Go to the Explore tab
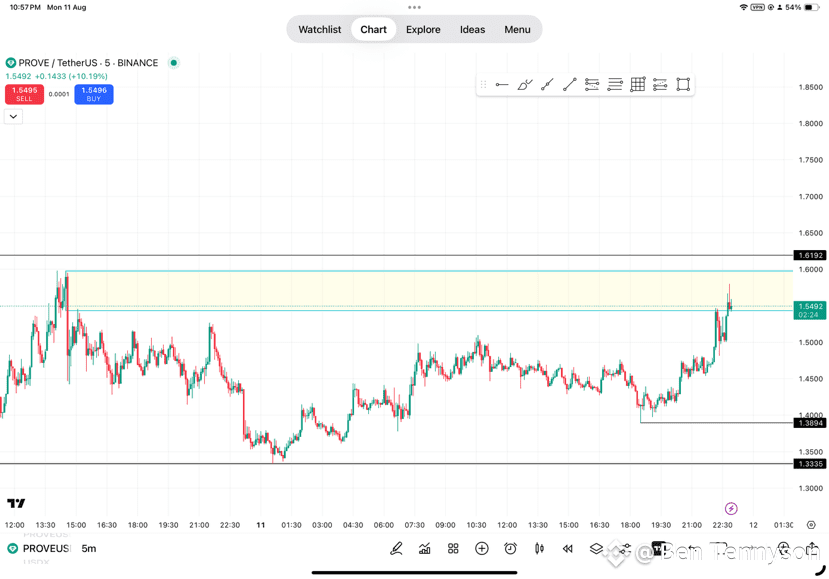This screenshot has height=579, width=829. click(423, 30)
